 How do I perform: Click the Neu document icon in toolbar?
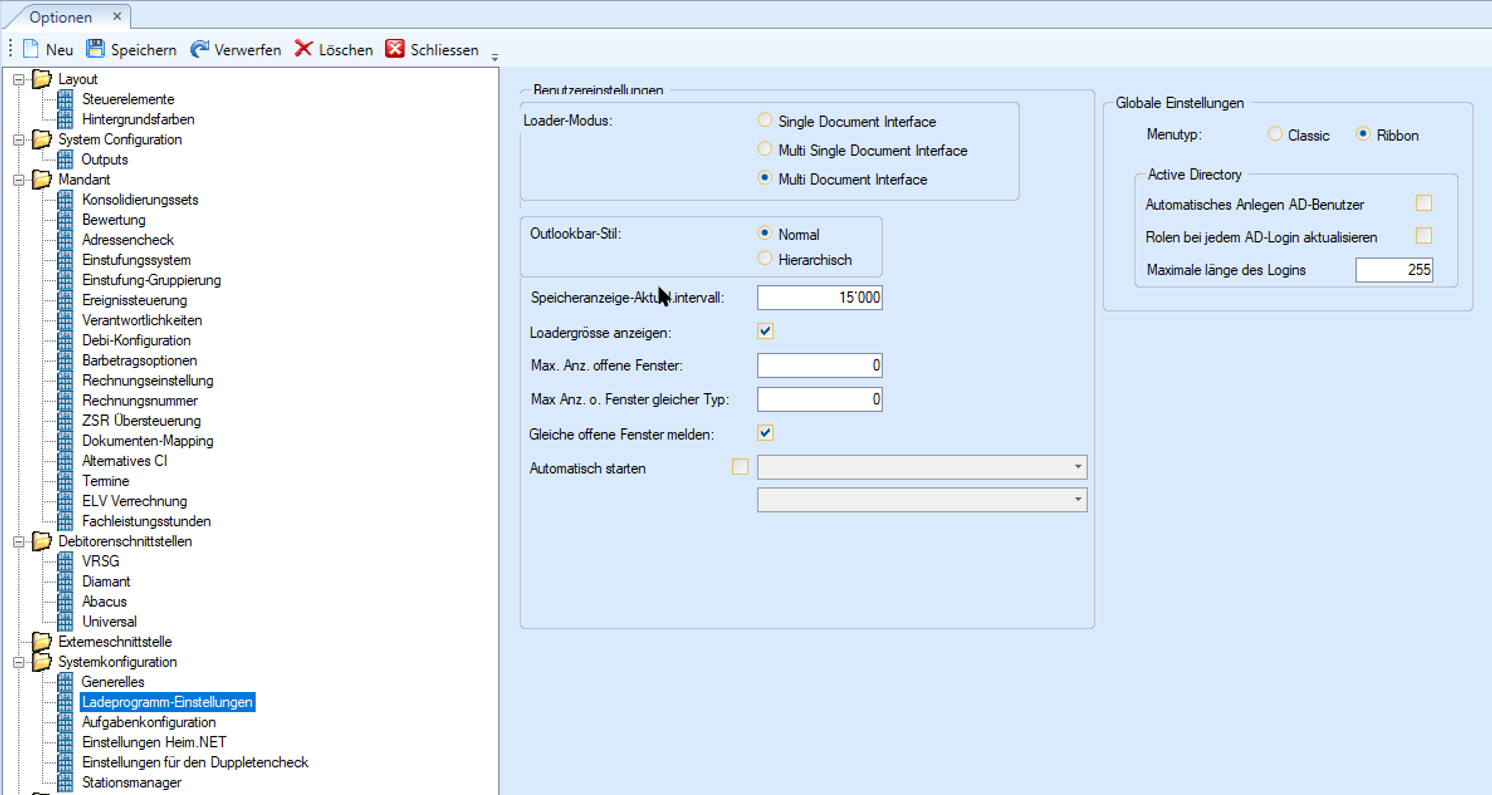click(x=31, y=49)
